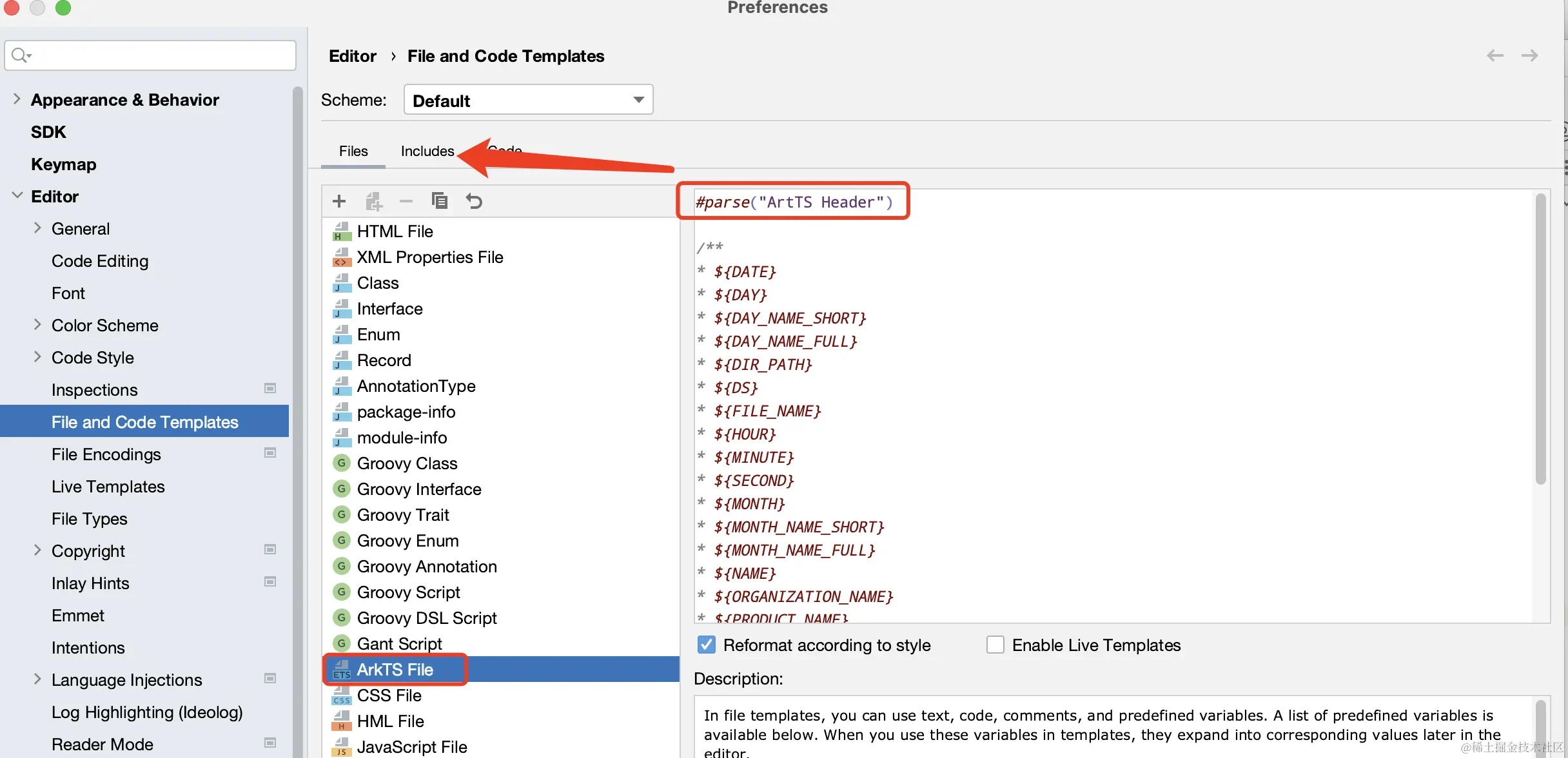The height and width of the screenshot is (758, 1568).
Task: Click the Reset to Original Template icon
Action: click(474, 201)
